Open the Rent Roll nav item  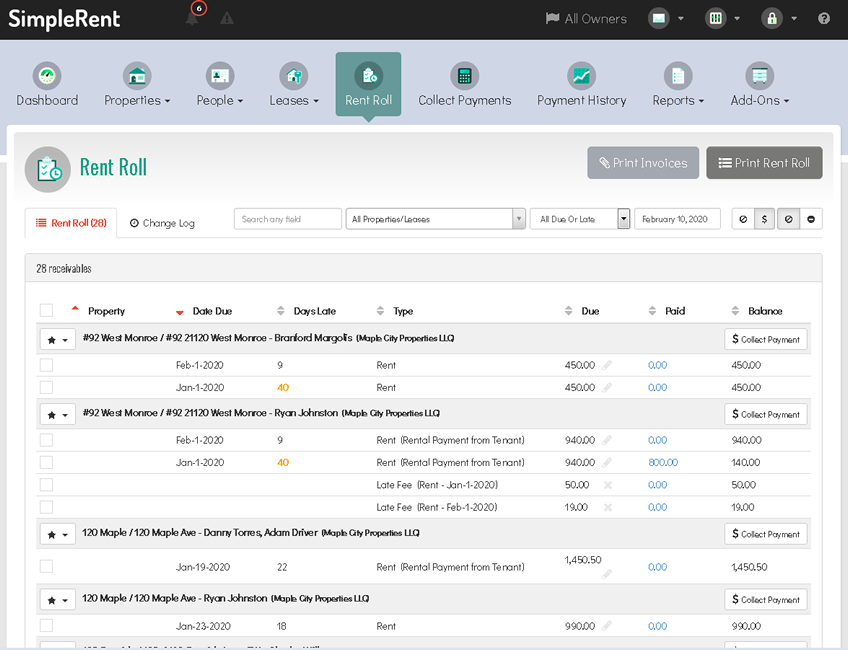click(x=368, y=84)
